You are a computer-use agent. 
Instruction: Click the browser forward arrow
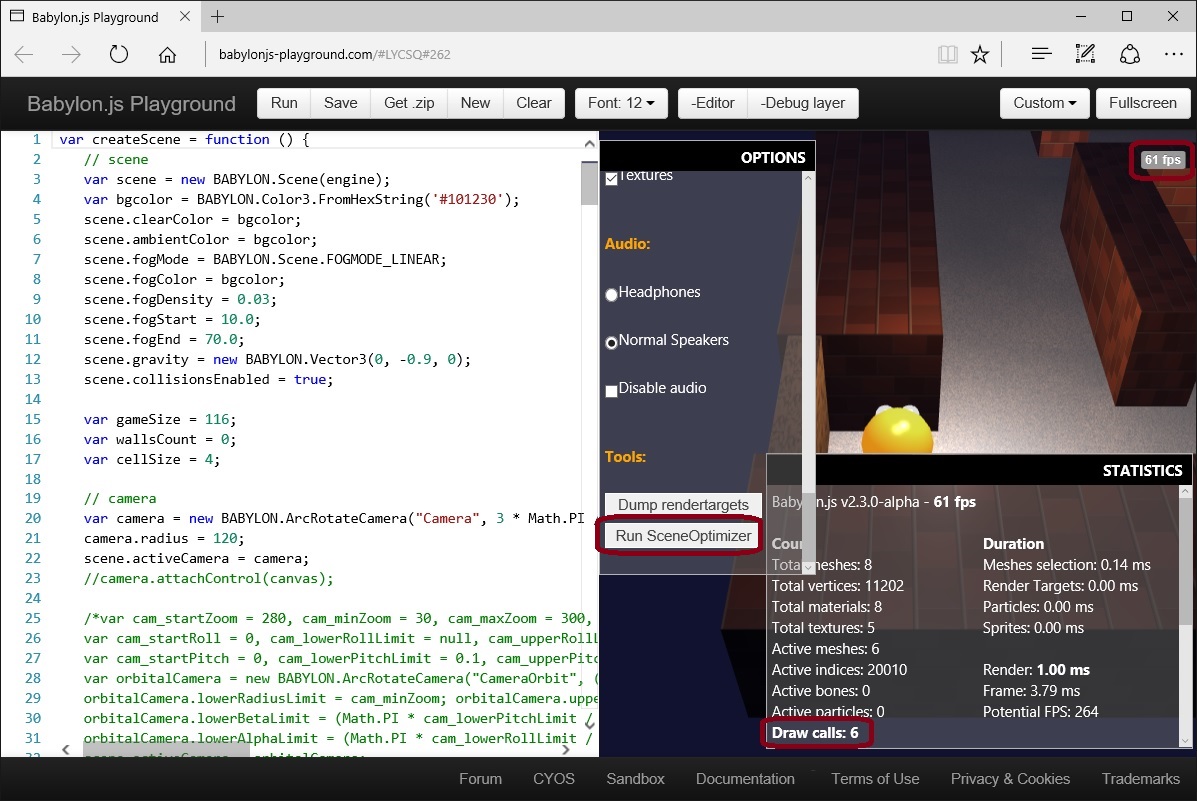[x=71, y=54]
